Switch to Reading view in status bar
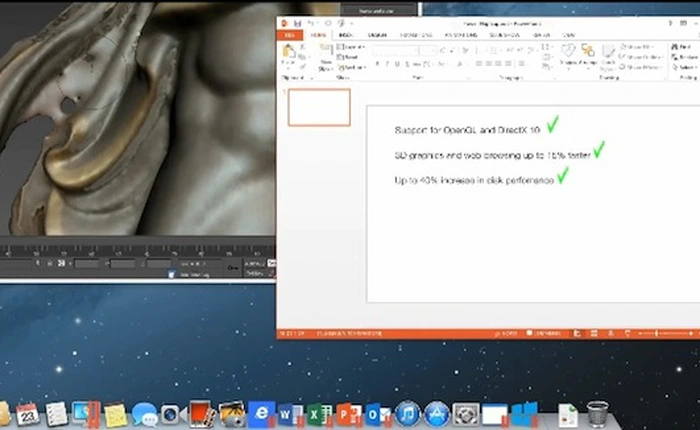The height and width of the screenshot is (430, 700). point(611,333)
